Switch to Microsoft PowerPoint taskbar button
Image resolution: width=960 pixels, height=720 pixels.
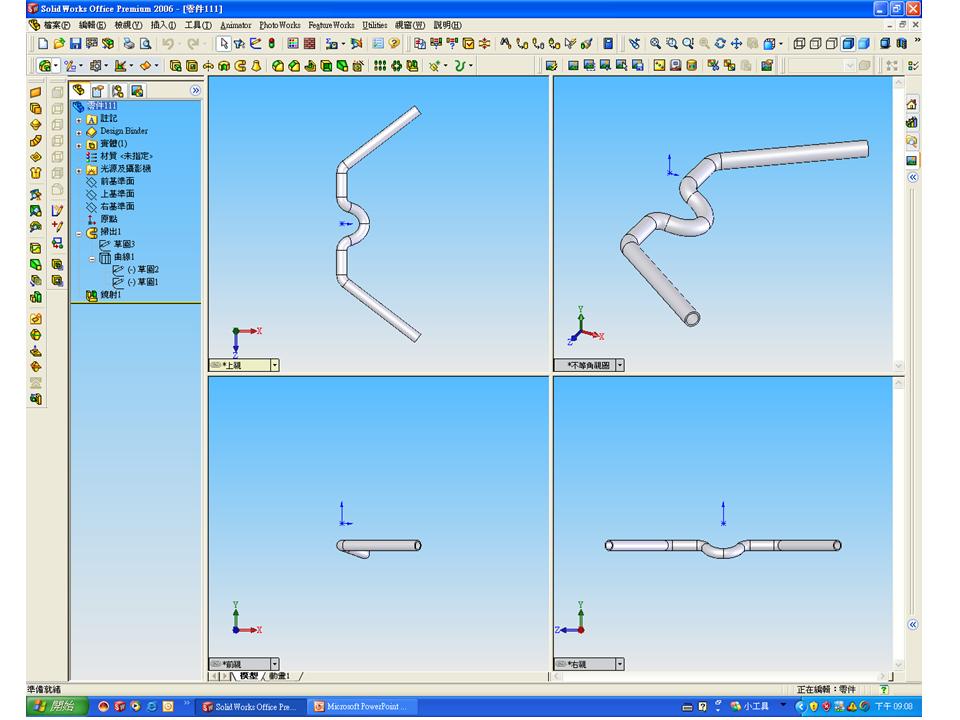click(362, 707)
